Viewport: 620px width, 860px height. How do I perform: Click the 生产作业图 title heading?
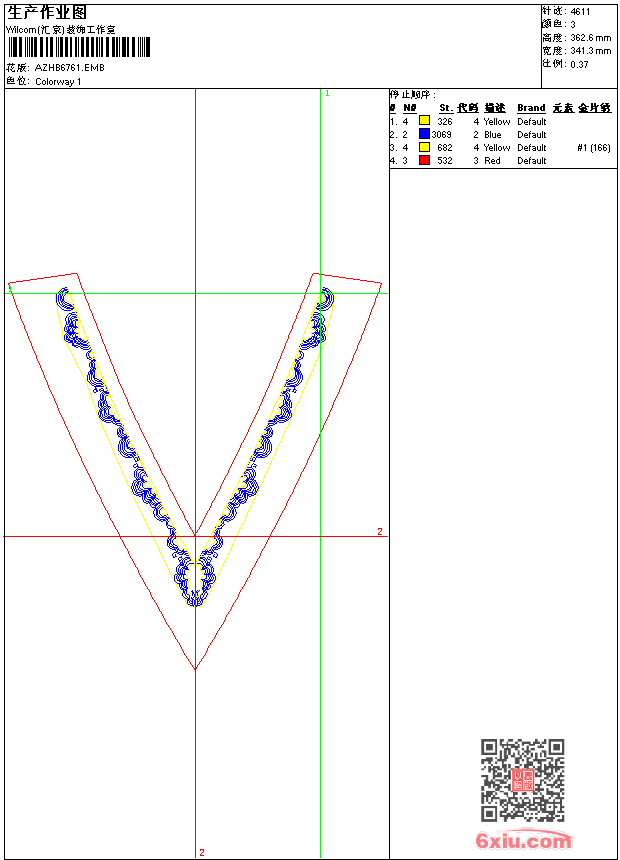[47, 12]
